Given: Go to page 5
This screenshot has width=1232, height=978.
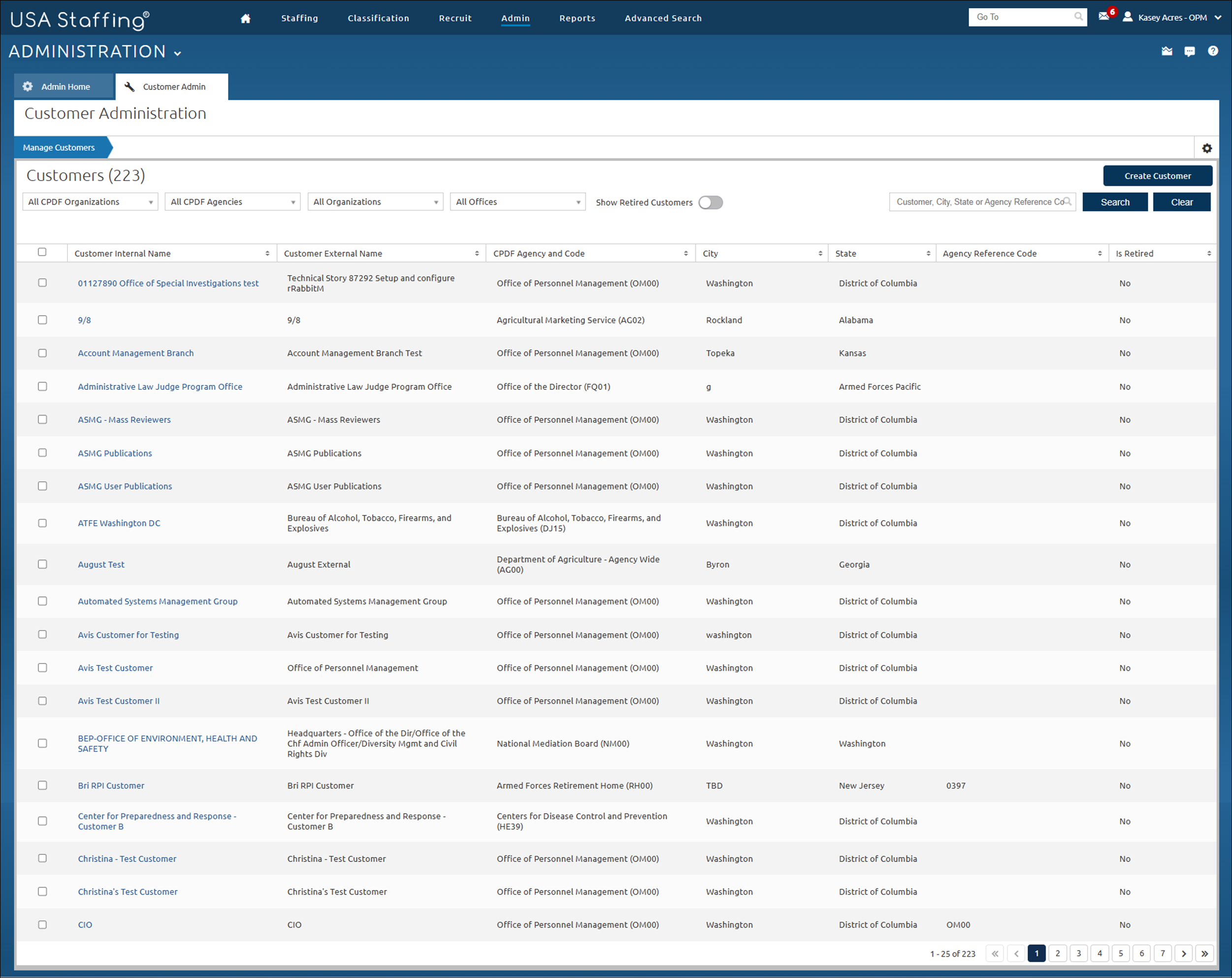Looking at the screenshot, I should pyautogui.click(x=1121, y=953).
